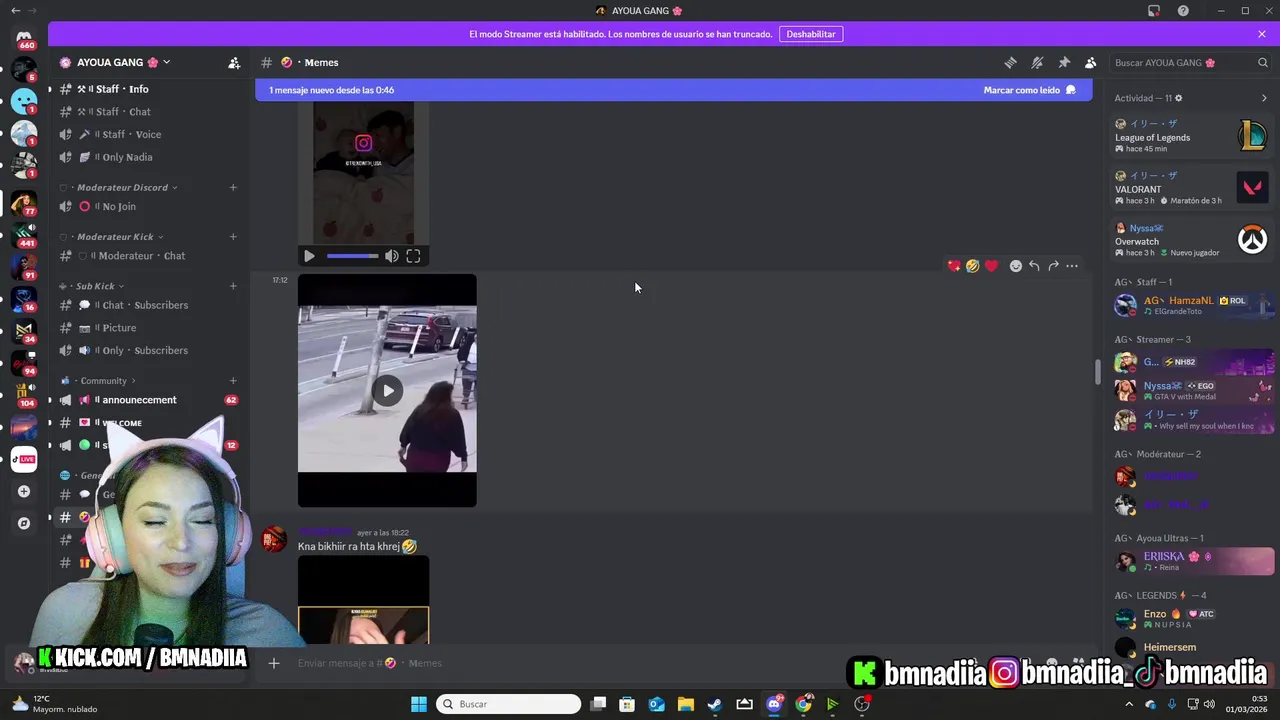Screen dimensions: 1280x720
Task: Open Chrome from taskbar
Action: click(x=803, y=704)
